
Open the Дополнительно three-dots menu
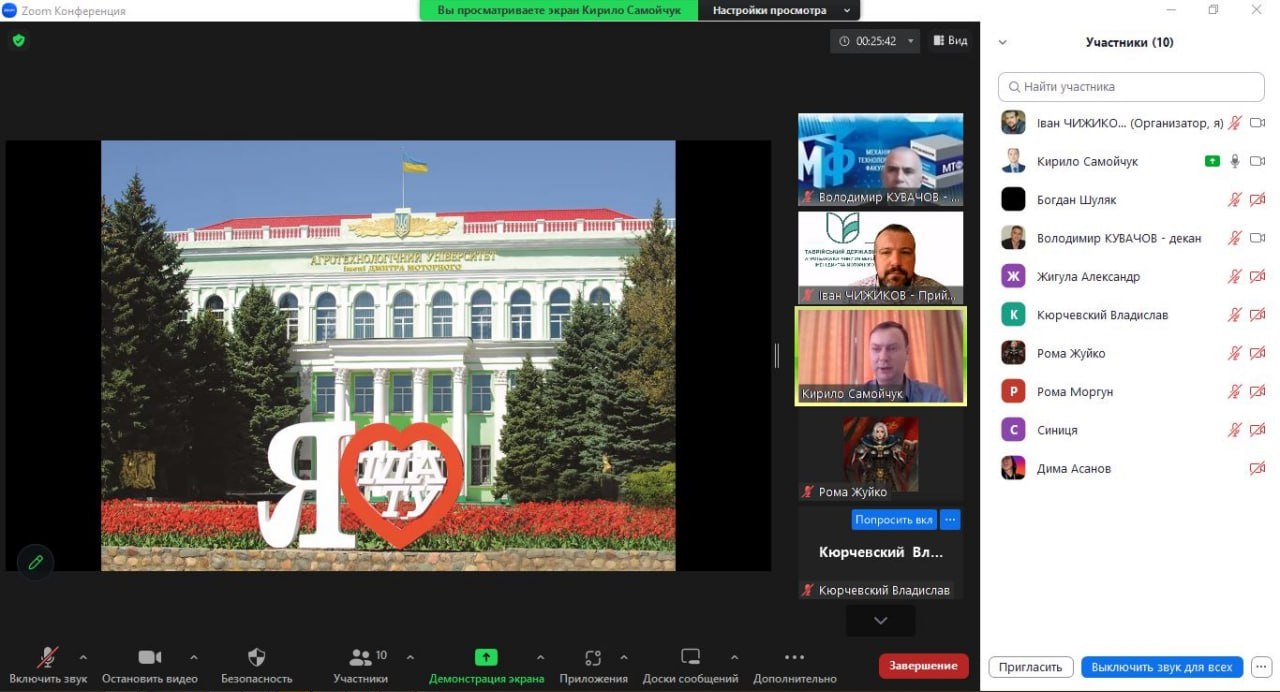tap(794, 657)
